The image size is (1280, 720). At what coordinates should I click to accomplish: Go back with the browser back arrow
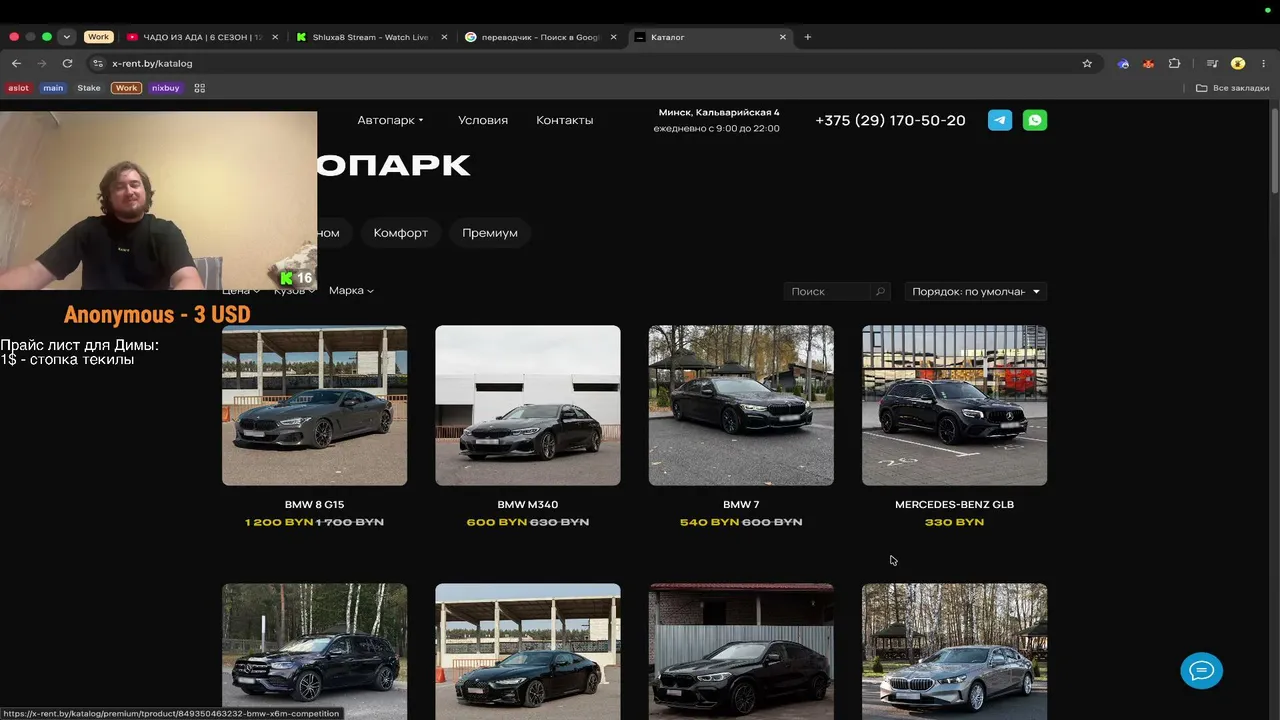point(16,63)
